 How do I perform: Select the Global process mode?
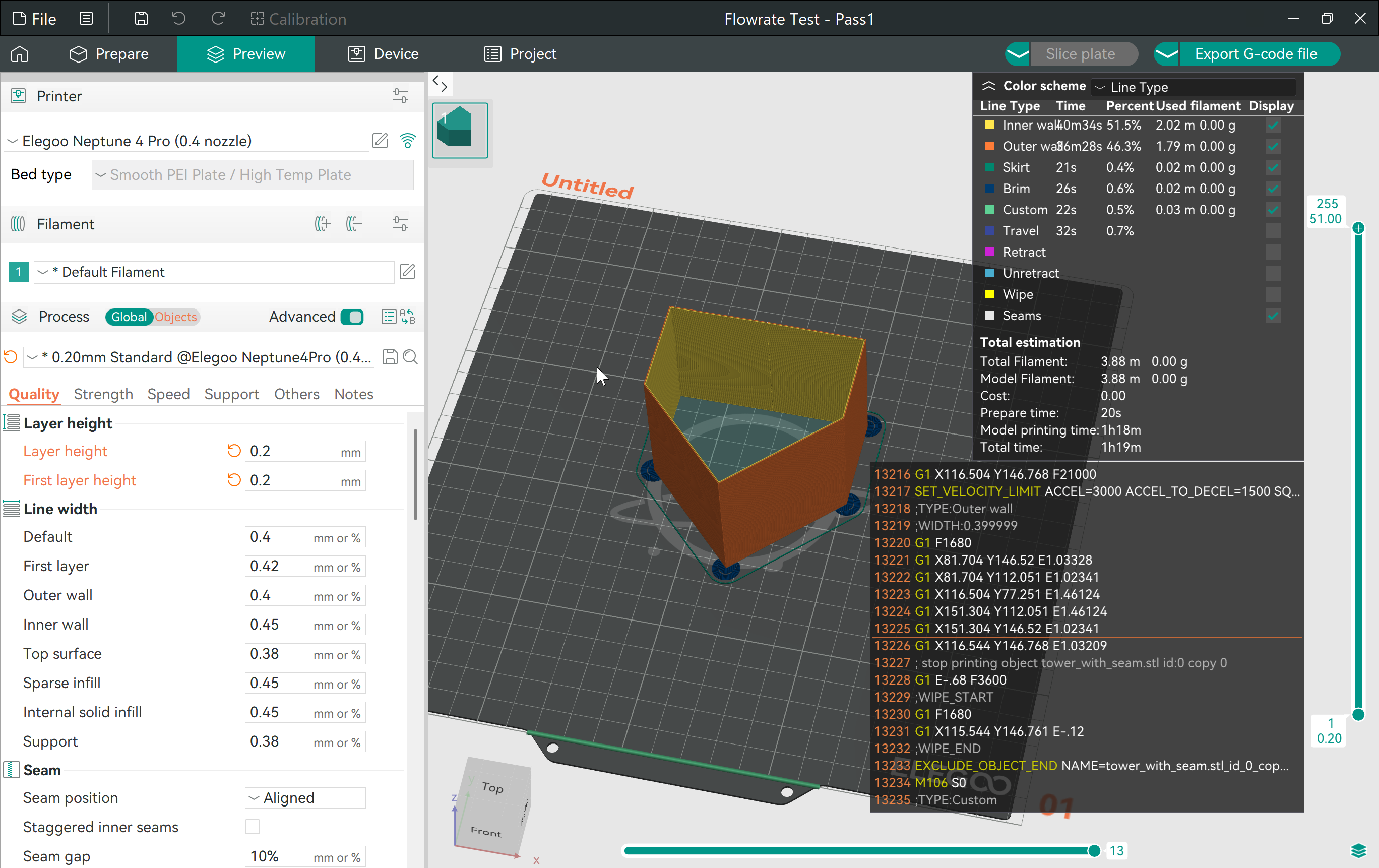coord(129,317)
